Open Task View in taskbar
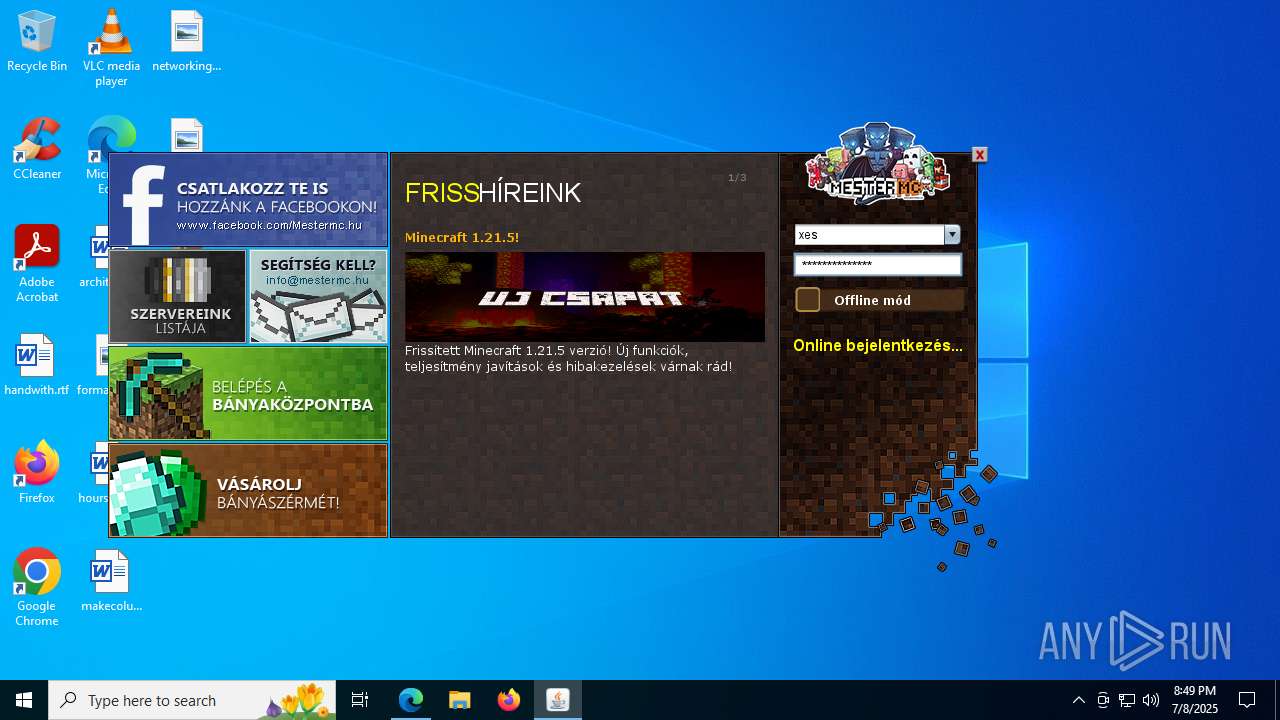This screenshot has height=720, width=1280. (360, 700)
